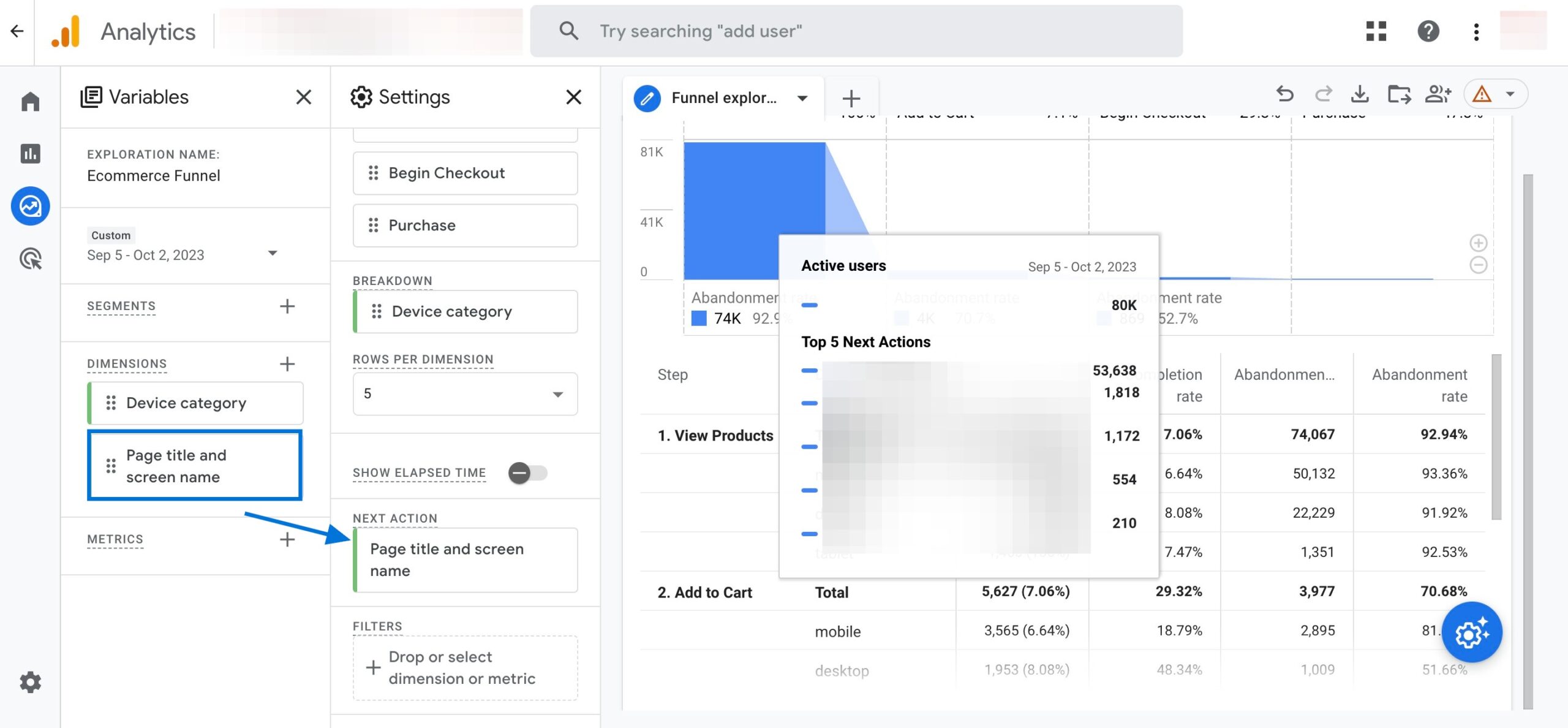Click the orange warning triangle icon
Viewport: 1568px width, 728px height.
[1481, 94]
